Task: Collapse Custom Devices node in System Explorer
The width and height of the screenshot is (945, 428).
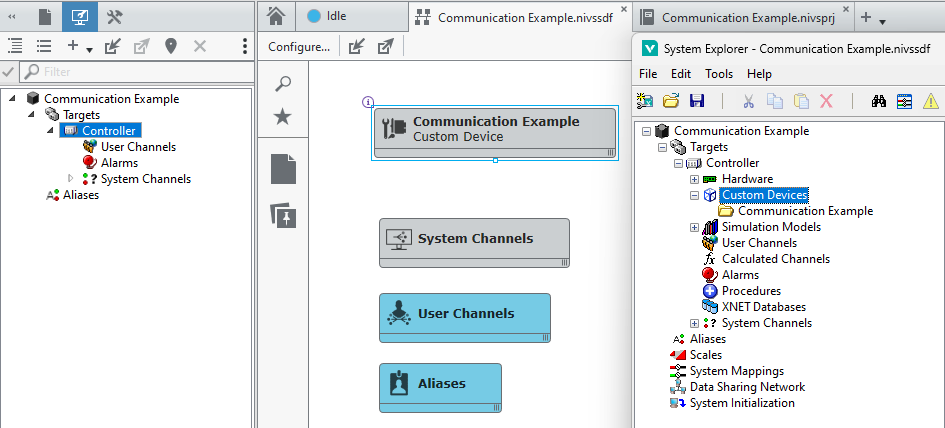Action: click(x=694, y=195)
